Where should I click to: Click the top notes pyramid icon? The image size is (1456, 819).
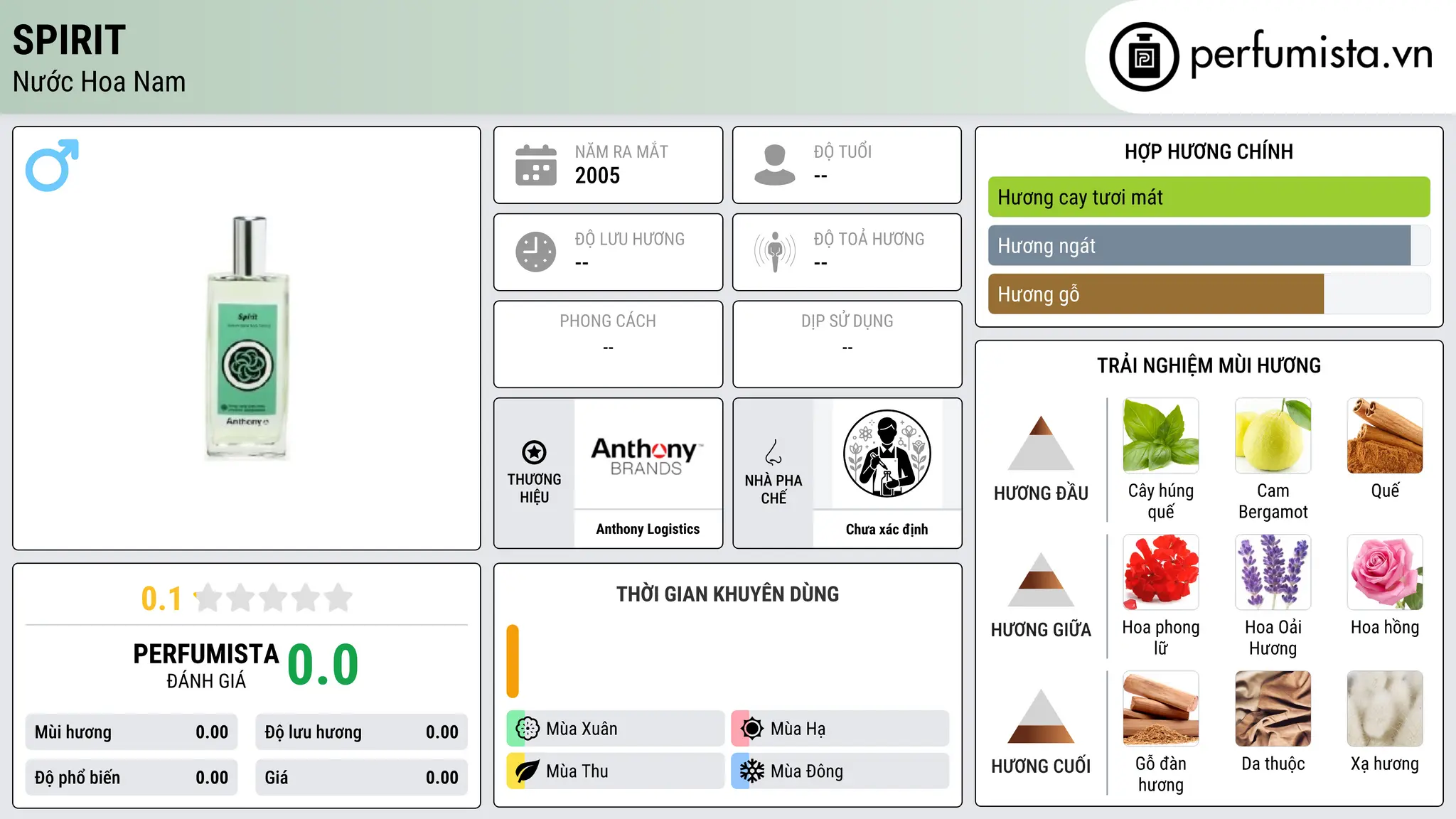coord(1041,443)
